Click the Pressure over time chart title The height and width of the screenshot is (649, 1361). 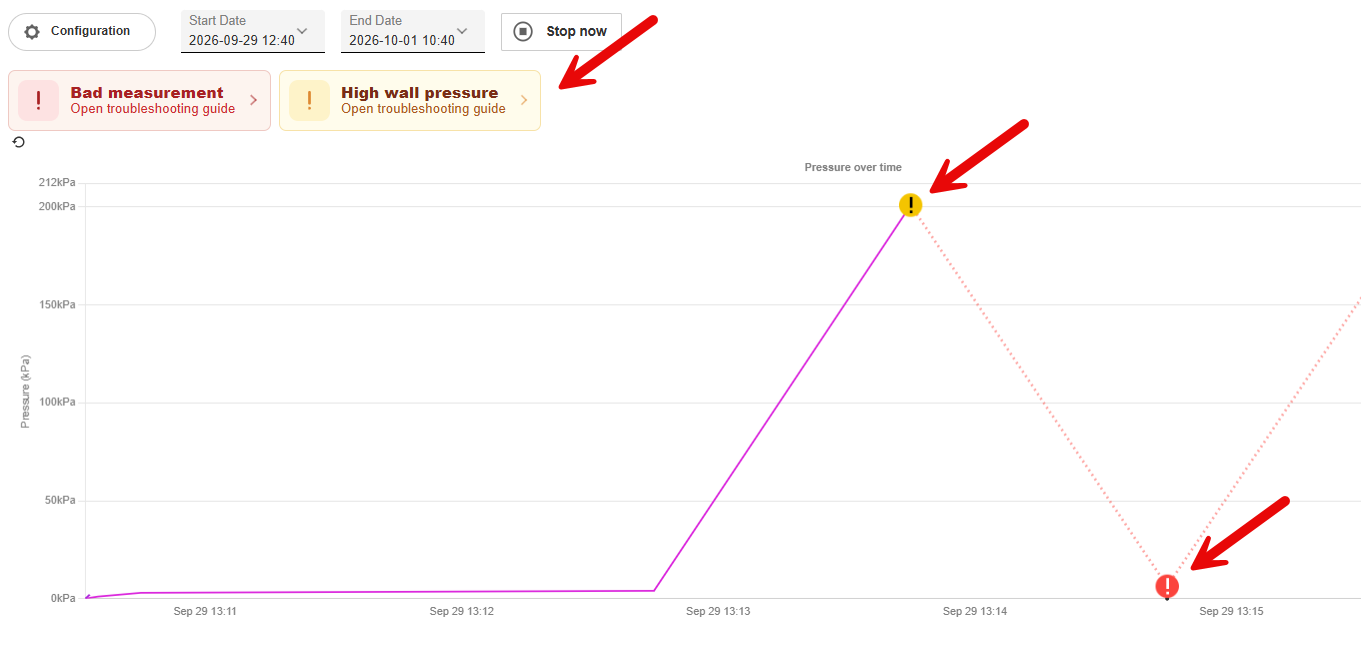(853, 167)
